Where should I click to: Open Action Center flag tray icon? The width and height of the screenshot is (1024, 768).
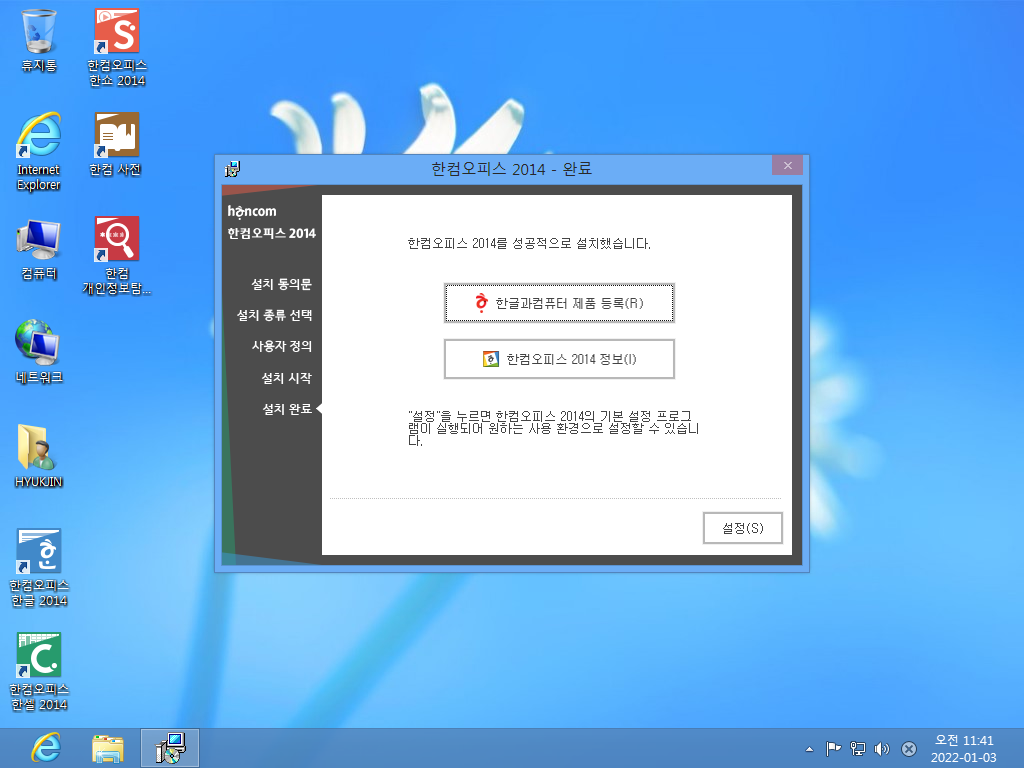(833, 749)
